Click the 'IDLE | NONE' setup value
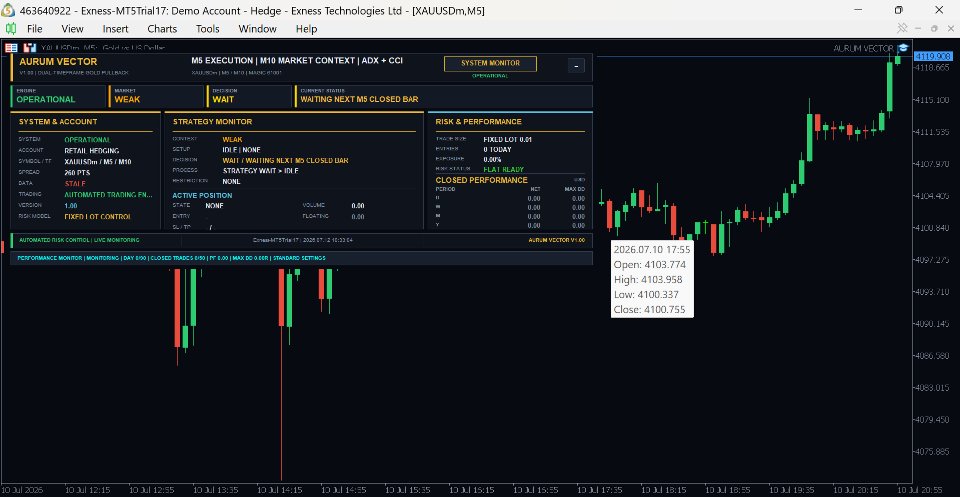Image resolution: width=960 pixels, height=497 pixels. point(241,149)
